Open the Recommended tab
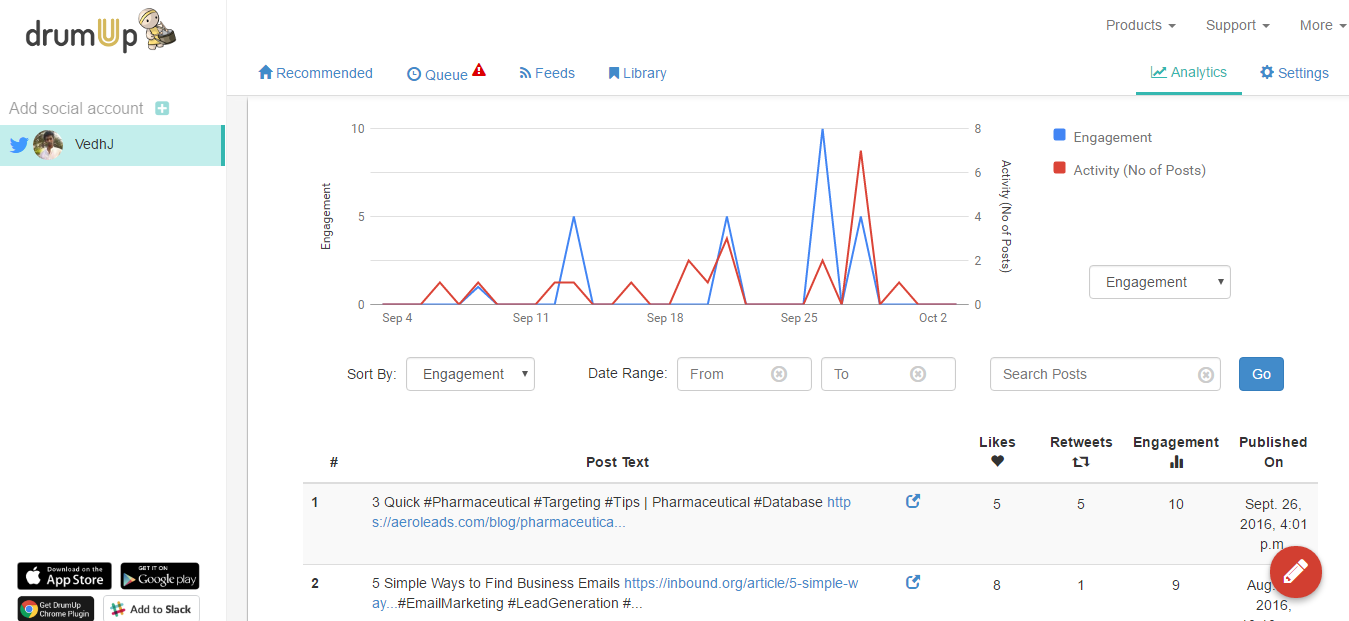The width and height of the screenshot is (1349, 621). point(315,73)
